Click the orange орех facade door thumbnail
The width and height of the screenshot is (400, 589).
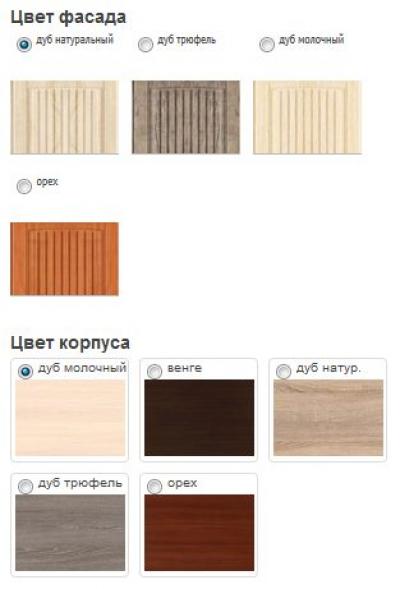click(65, 259)
